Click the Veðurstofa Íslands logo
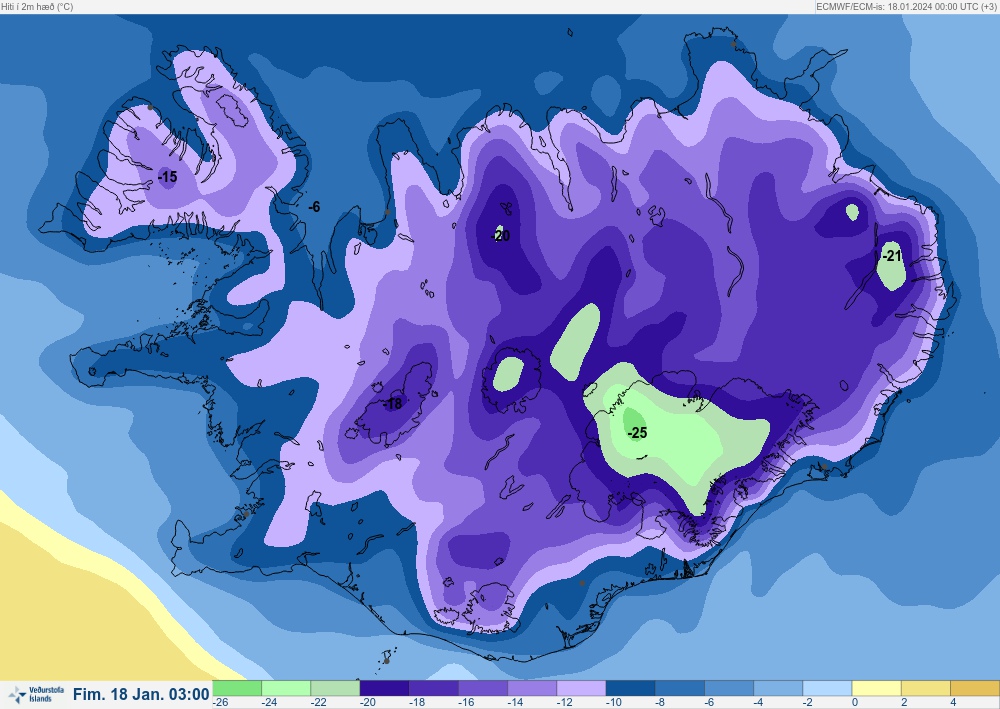The image size is (1000, 709). pos(37,694)
